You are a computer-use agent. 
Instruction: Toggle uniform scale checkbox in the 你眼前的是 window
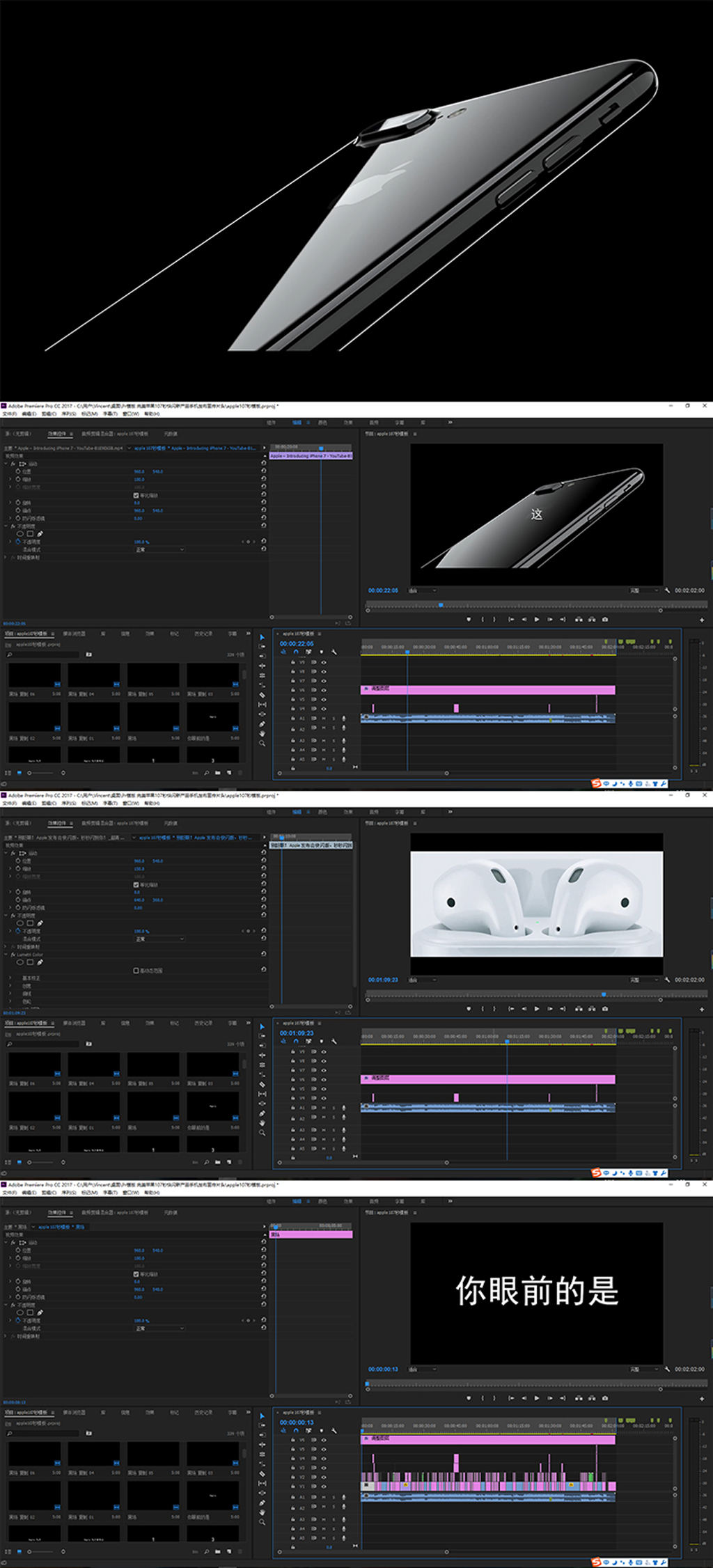[x=136, y=1273]
